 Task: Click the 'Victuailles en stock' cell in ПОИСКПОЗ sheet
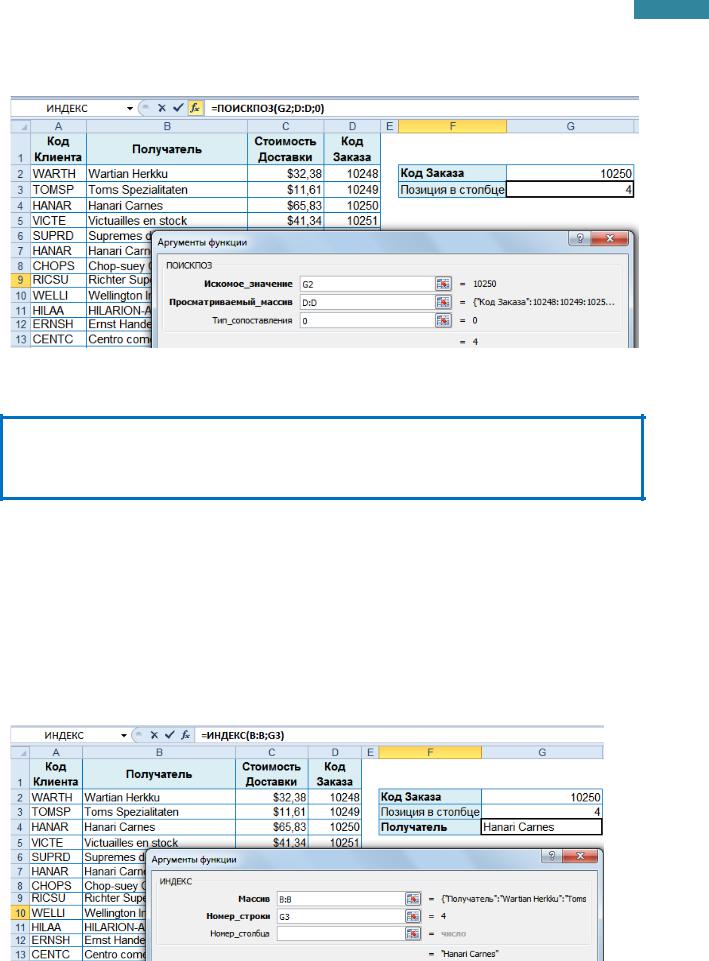(167, 221)
